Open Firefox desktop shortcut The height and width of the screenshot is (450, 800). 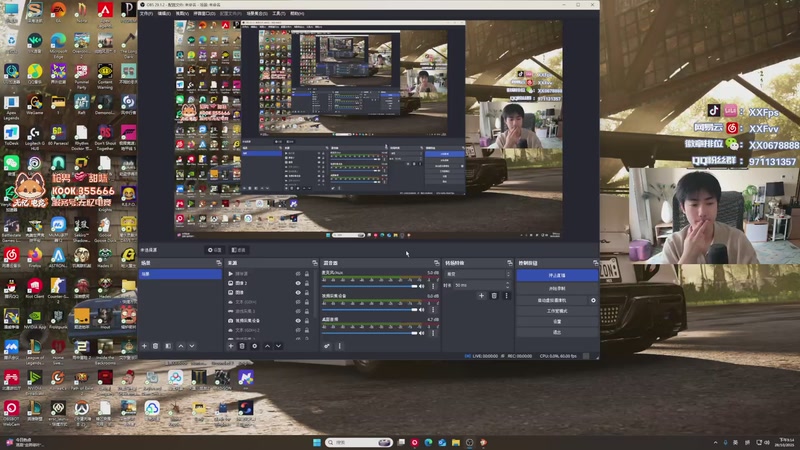tap(35, 257)
